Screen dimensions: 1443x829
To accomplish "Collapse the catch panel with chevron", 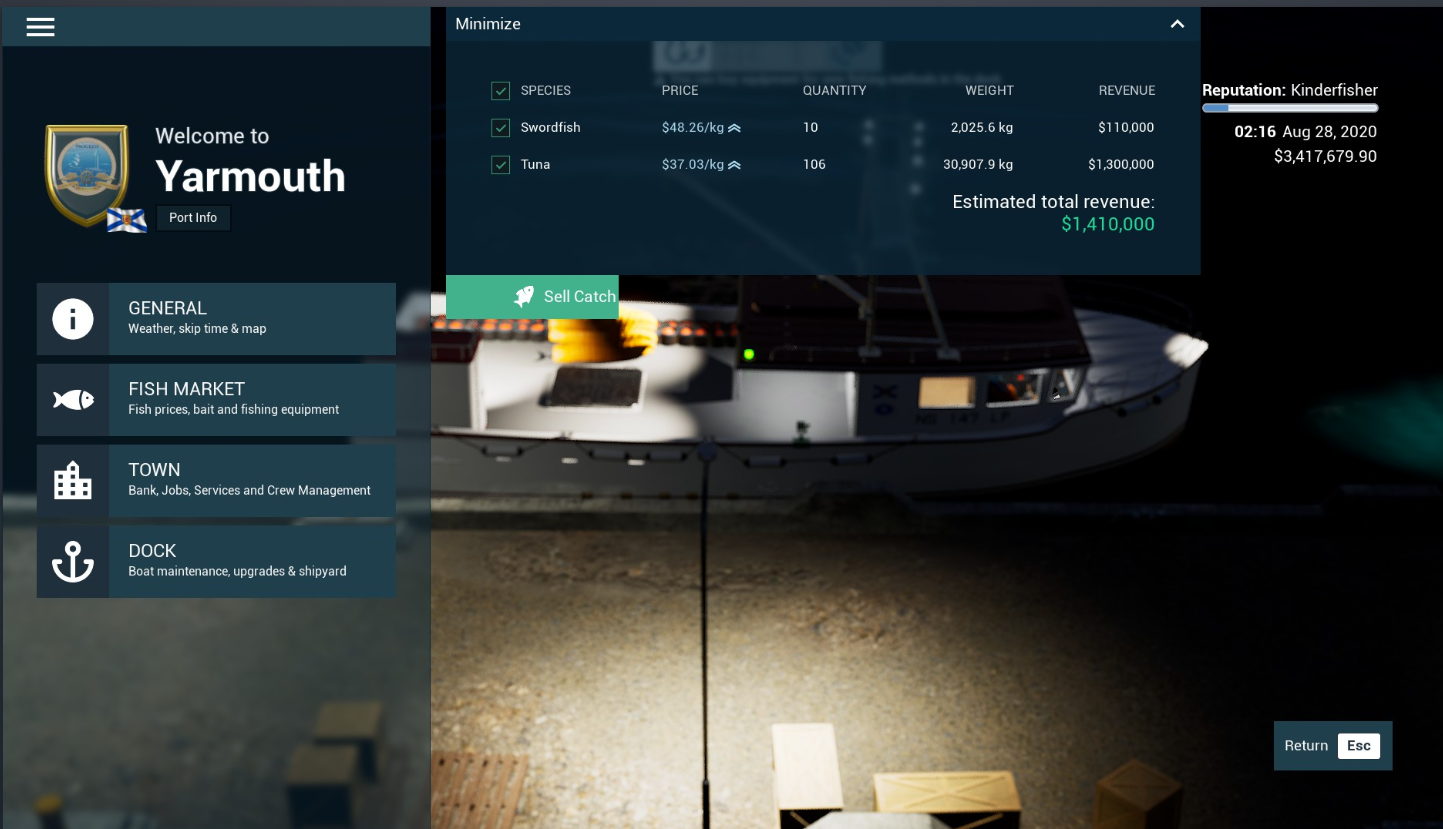I will pos(1177,24).
